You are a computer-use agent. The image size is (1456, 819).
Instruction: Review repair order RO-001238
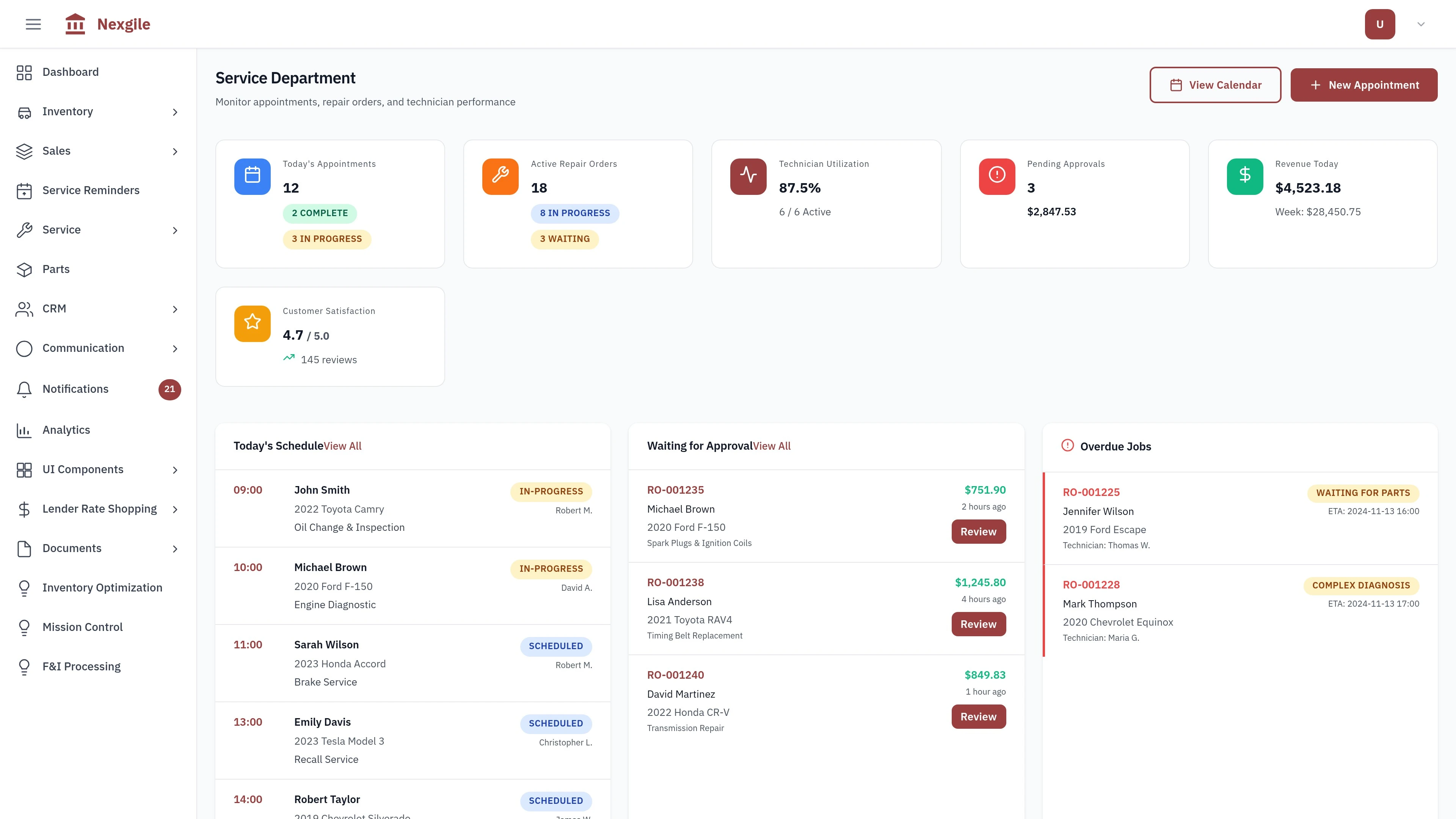tap(978, 624)
